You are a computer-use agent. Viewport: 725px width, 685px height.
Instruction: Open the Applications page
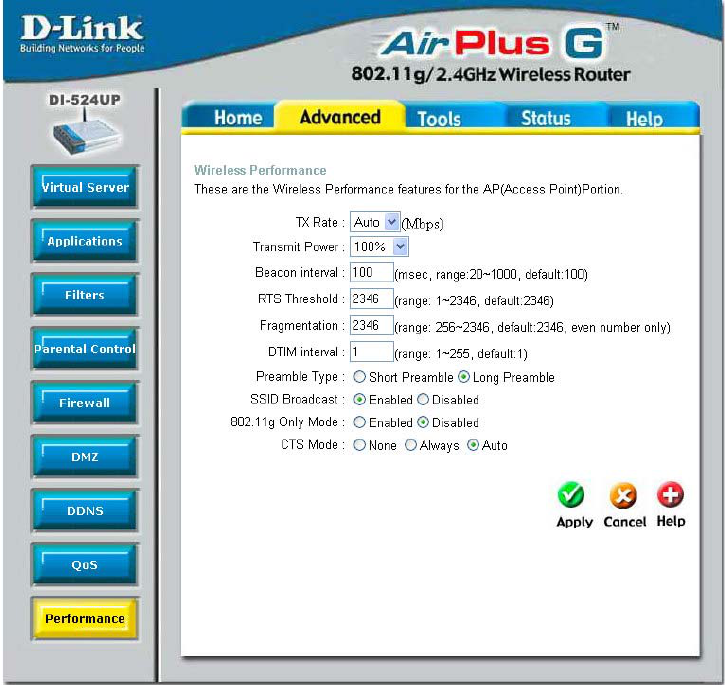85,241
